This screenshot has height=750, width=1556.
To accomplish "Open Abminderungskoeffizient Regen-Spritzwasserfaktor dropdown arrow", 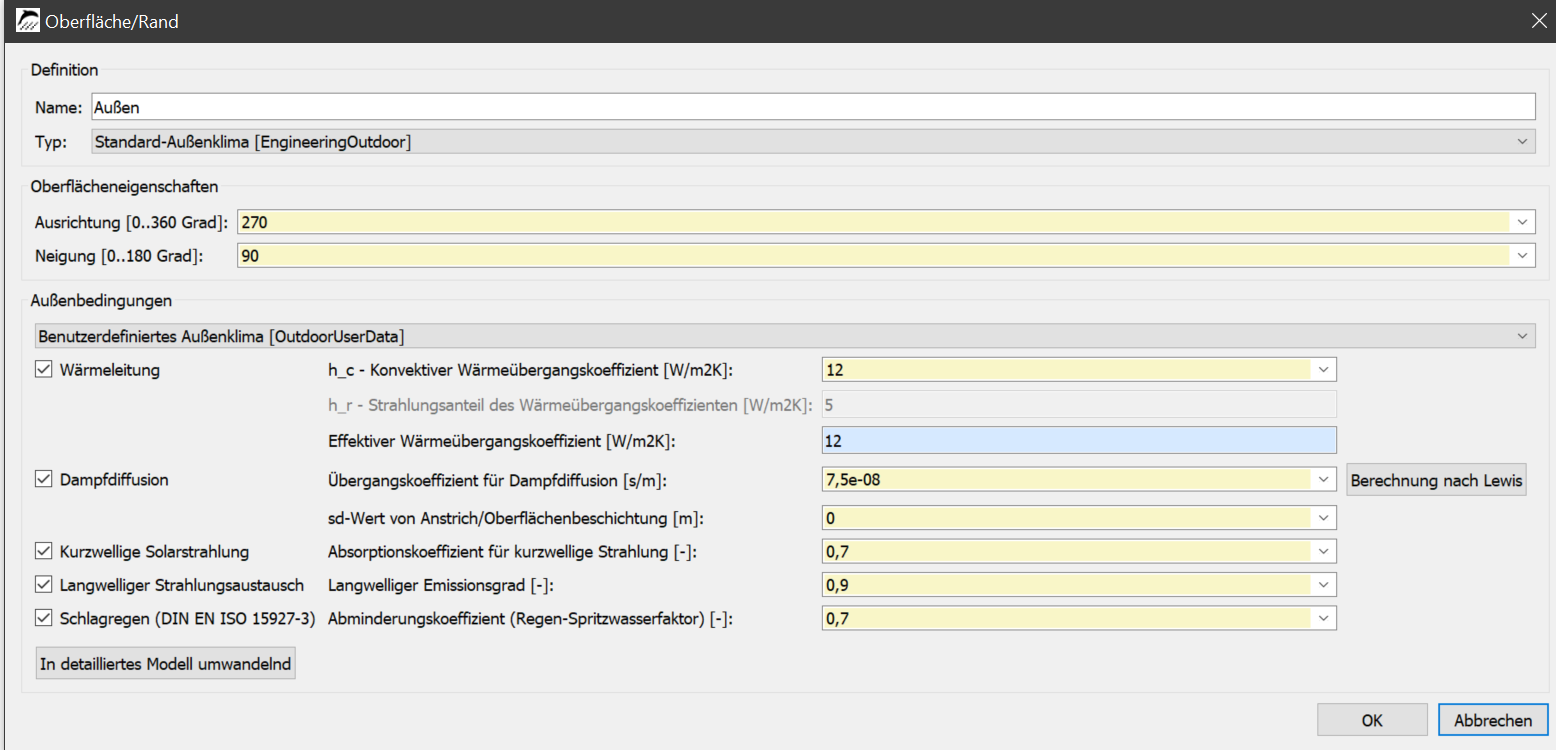I will [x=1324, y=619].
